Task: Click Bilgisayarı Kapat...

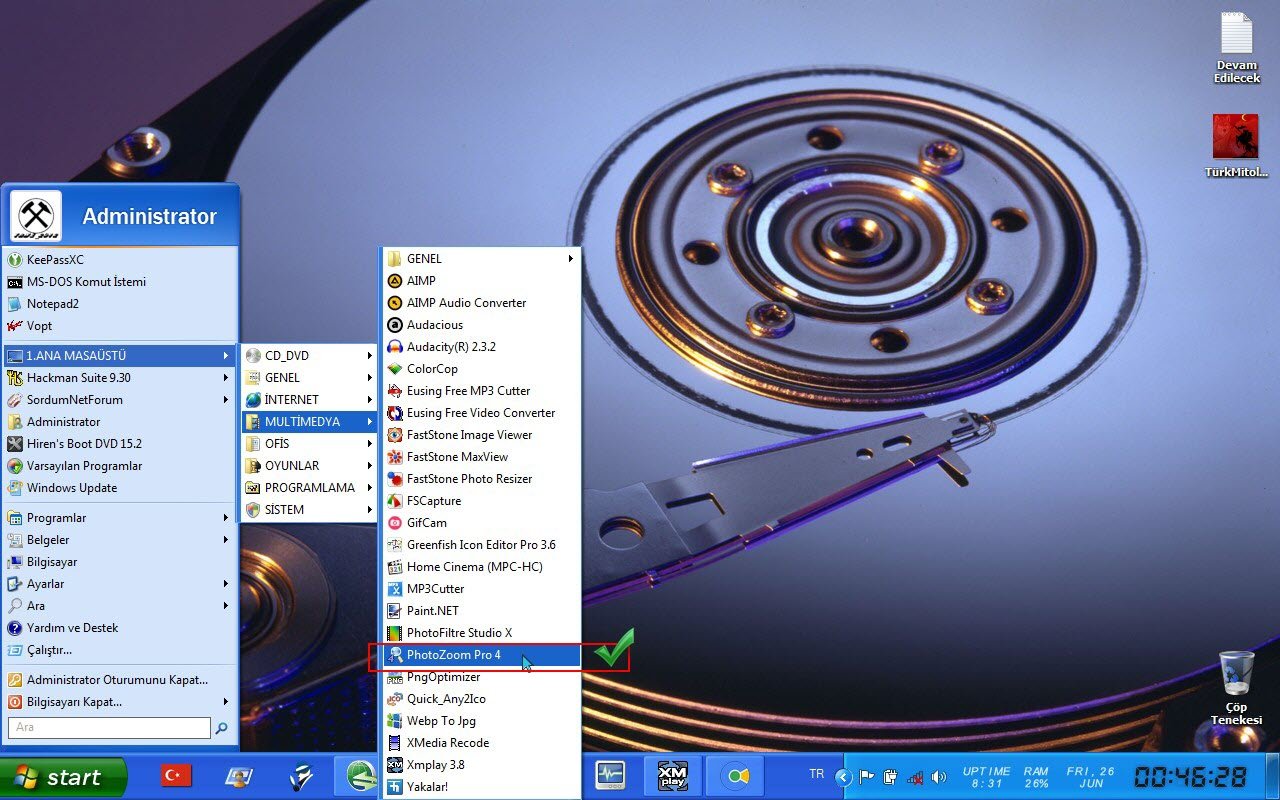Action: click(120, 702)
